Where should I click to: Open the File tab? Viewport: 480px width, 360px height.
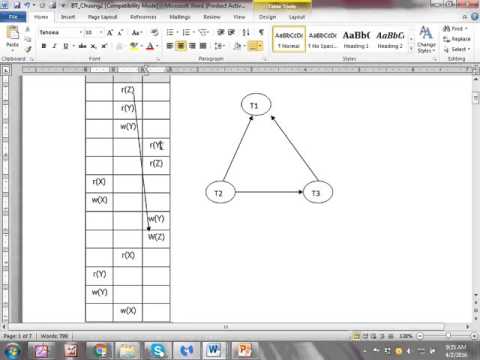pyautogui.click(x=13, y=17)
